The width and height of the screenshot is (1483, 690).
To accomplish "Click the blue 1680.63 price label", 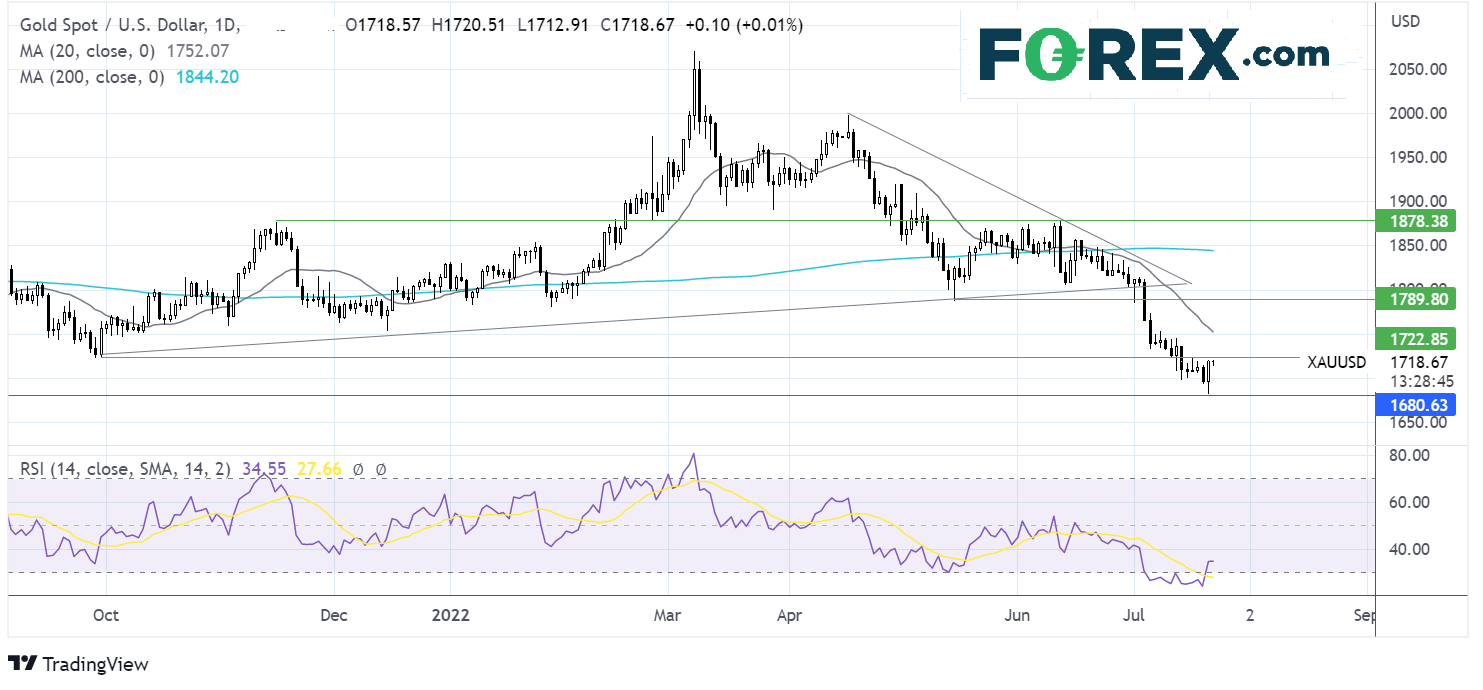I will point(1414,405).
